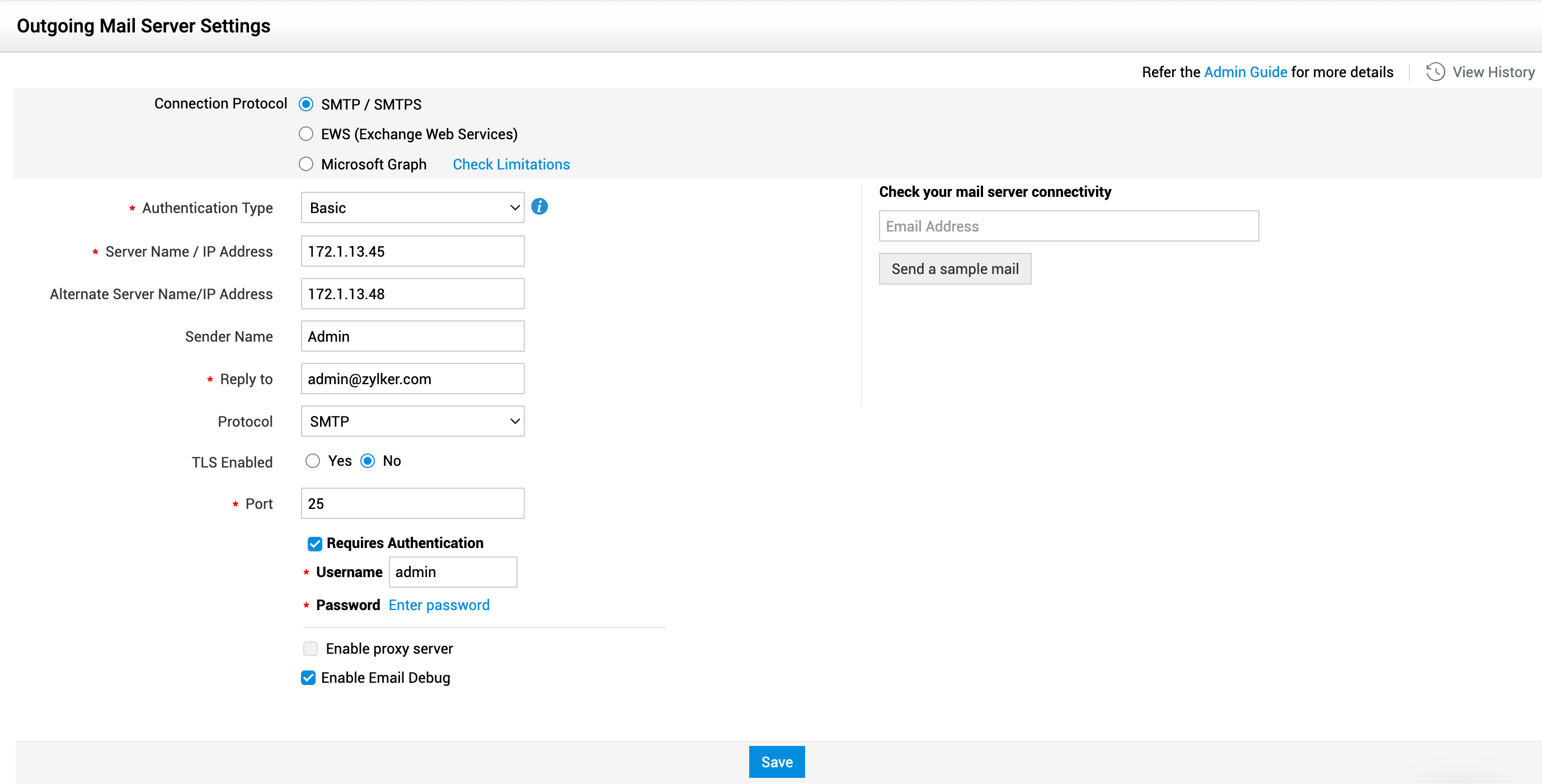Image resolution: width=1542 pixels, height=784 pixels.
Task: Open the Admin Guide link
Action: click(x=1245, y=72)
